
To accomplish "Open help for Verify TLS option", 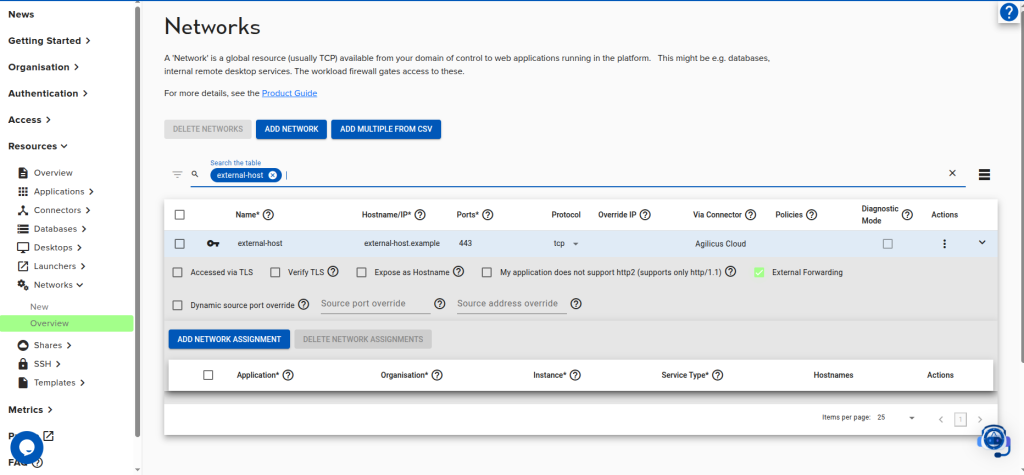I will tap(333, 272).
